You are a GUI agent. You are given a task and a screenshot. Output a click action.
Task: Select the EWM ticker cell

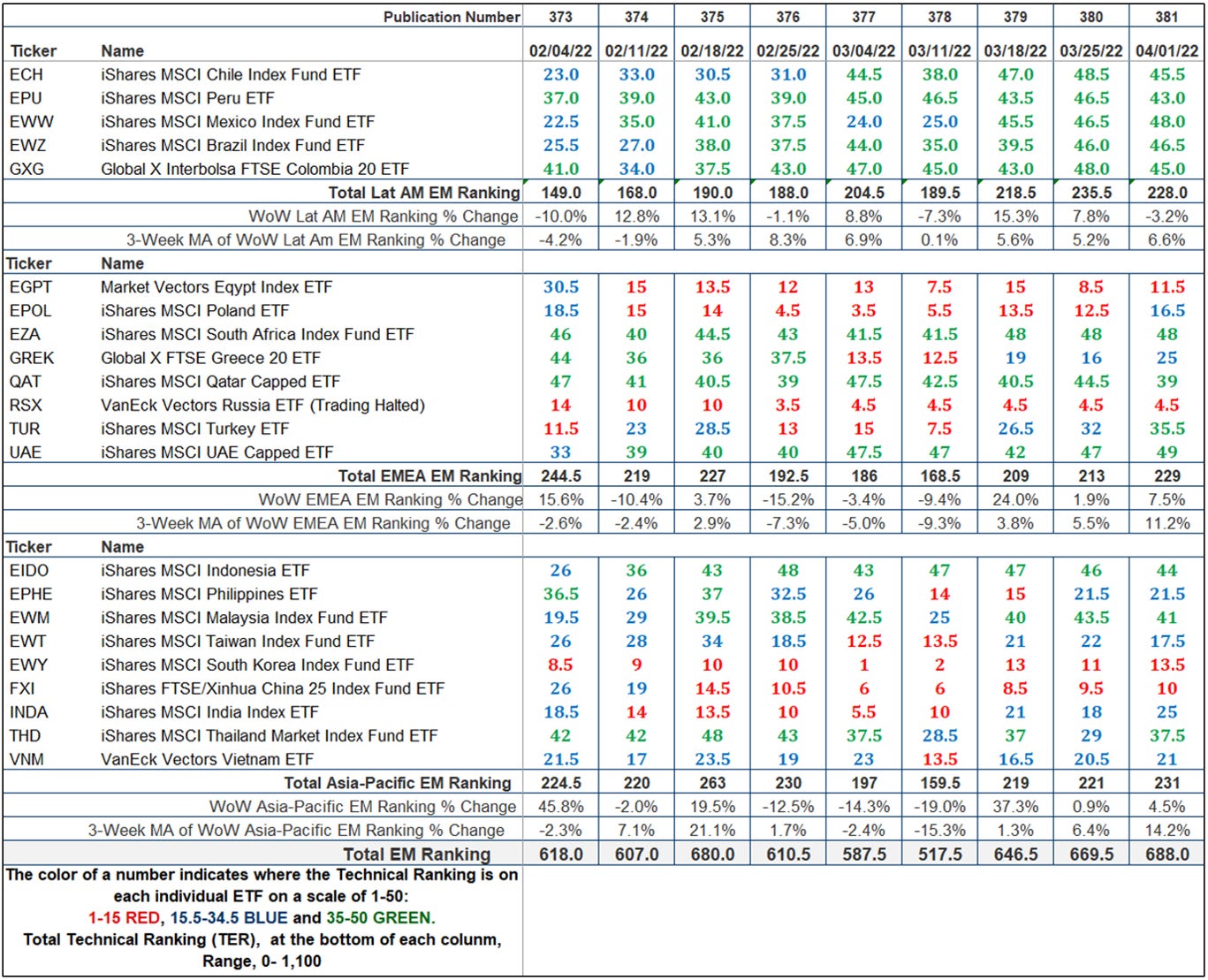29,618
